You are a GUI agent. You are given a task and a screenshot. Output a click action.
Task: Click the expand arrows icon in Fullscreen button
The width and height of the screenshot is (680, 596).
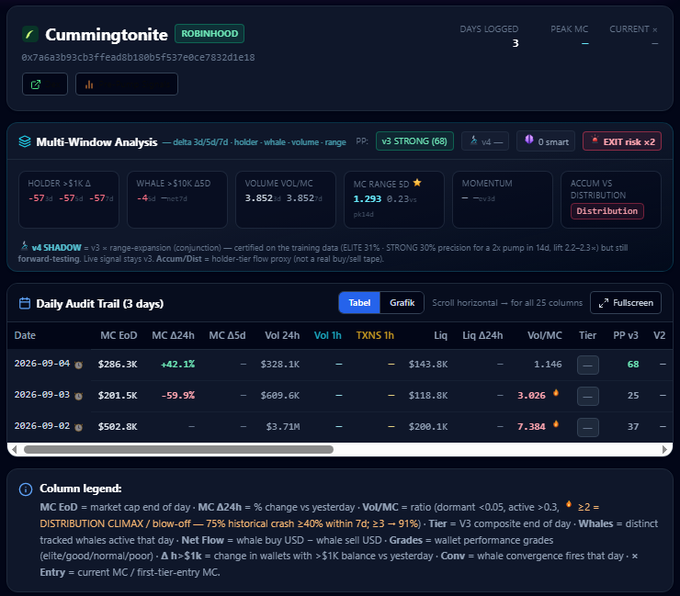click(603, 303)
